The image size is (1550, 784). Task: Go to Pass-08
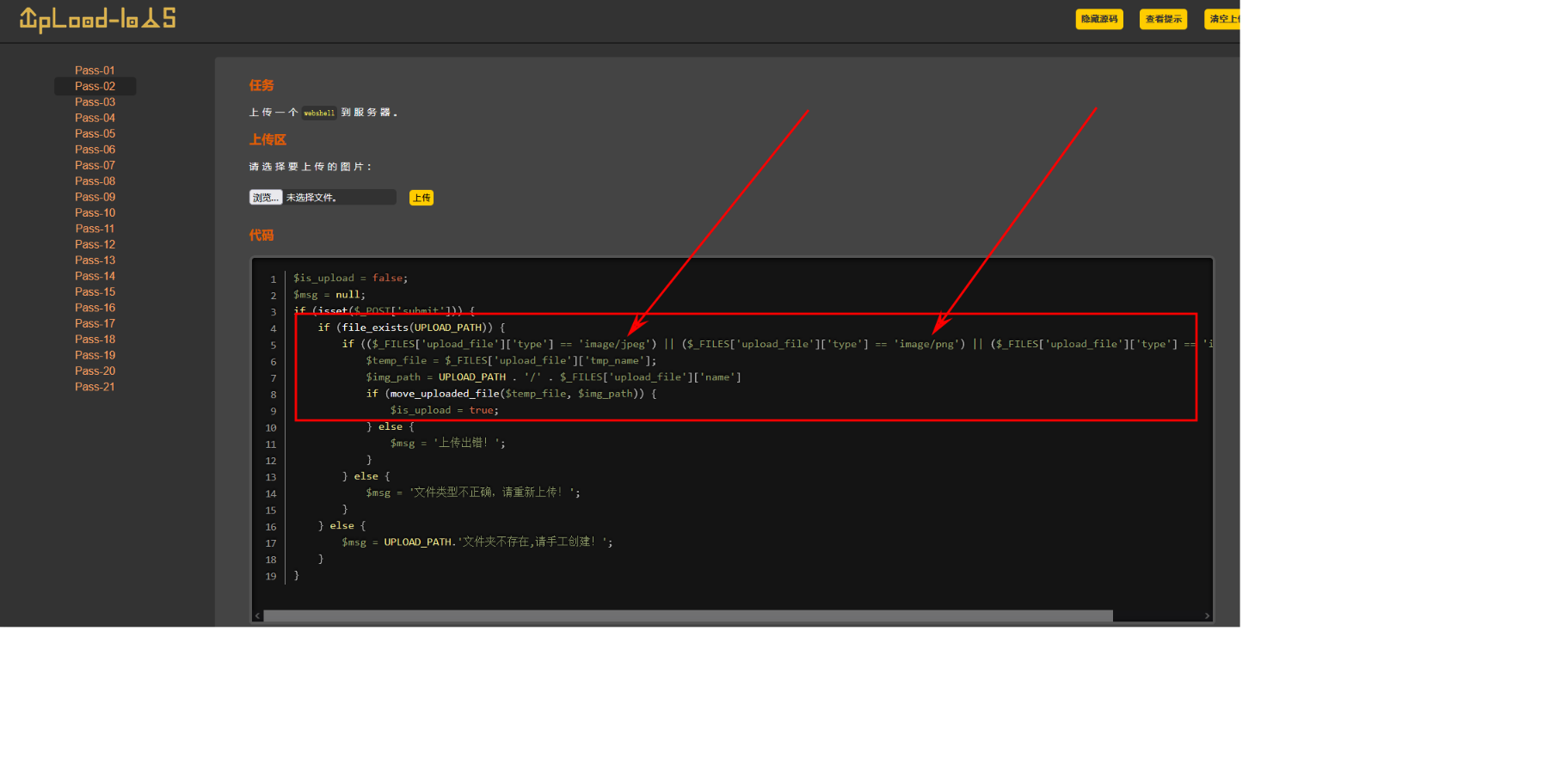coord(95,181)
